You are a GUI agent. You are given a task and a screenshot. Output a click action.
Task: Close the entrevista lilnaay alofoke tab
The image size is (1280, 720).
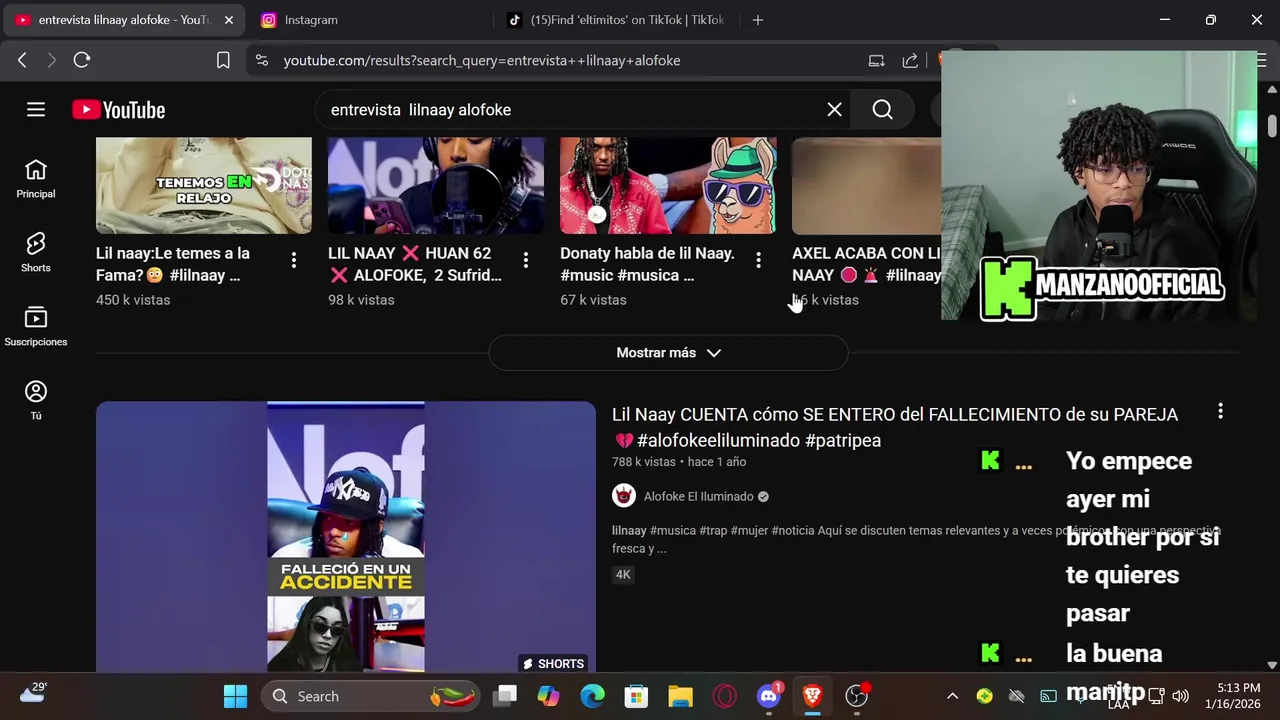click(x=228, y=20)
